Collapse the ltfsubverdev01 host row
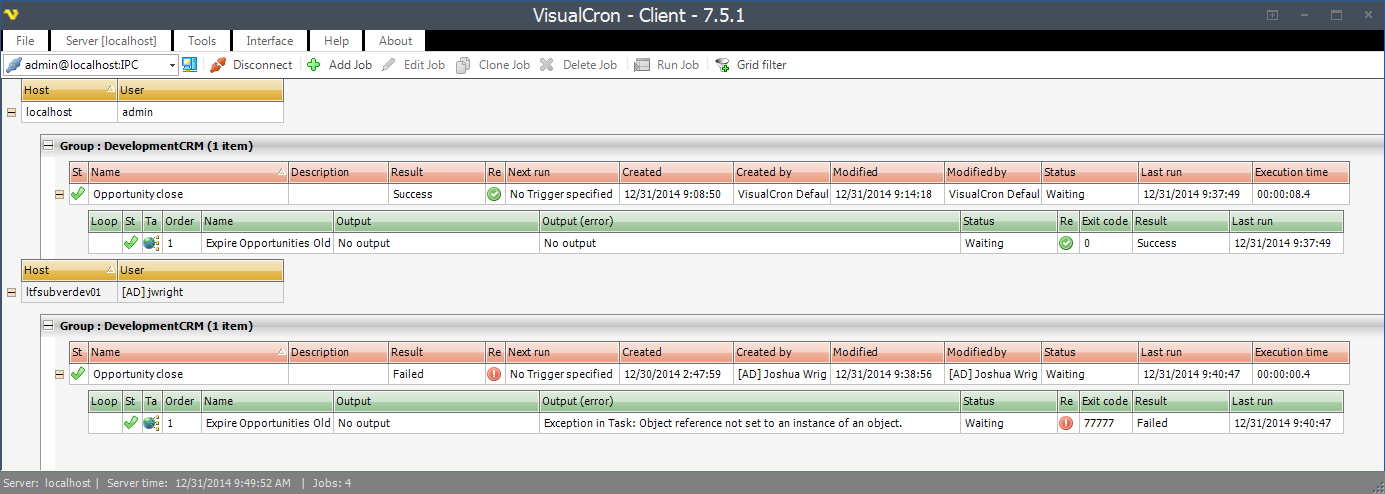 12,292
